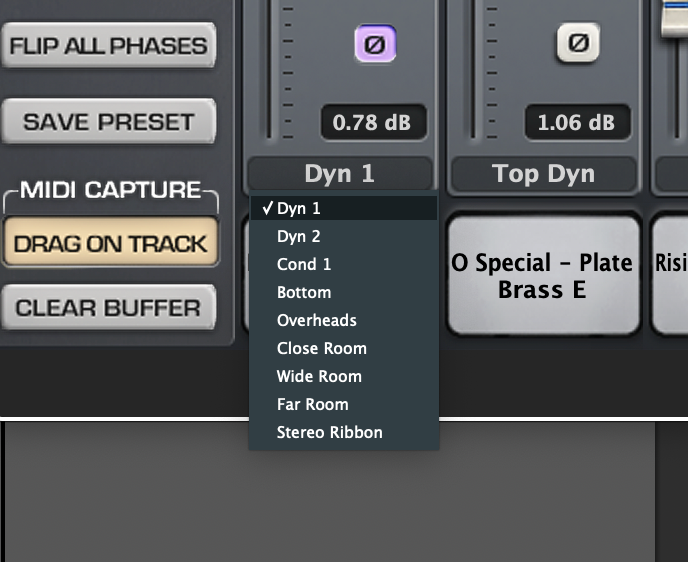
Task: Clear the MIDI capture buffer
Action: tap(109, 307)
